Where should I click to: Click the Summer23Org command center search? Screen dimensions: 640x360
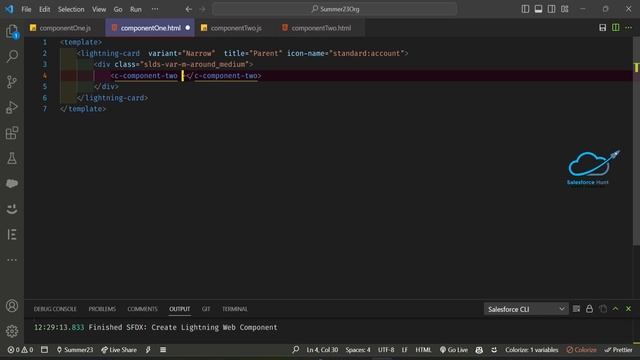click(335, 9)
